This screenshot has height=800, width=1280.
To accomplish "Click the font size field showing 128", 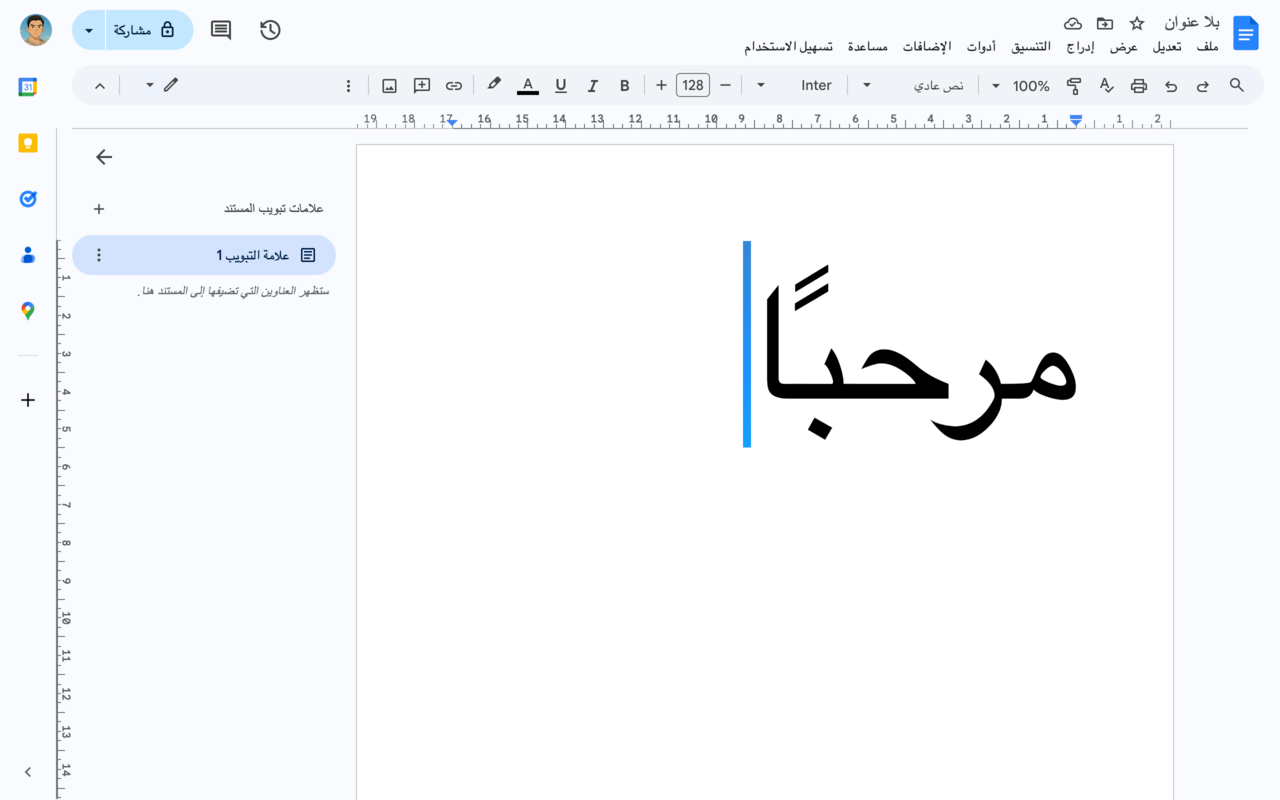I will 692,85.
